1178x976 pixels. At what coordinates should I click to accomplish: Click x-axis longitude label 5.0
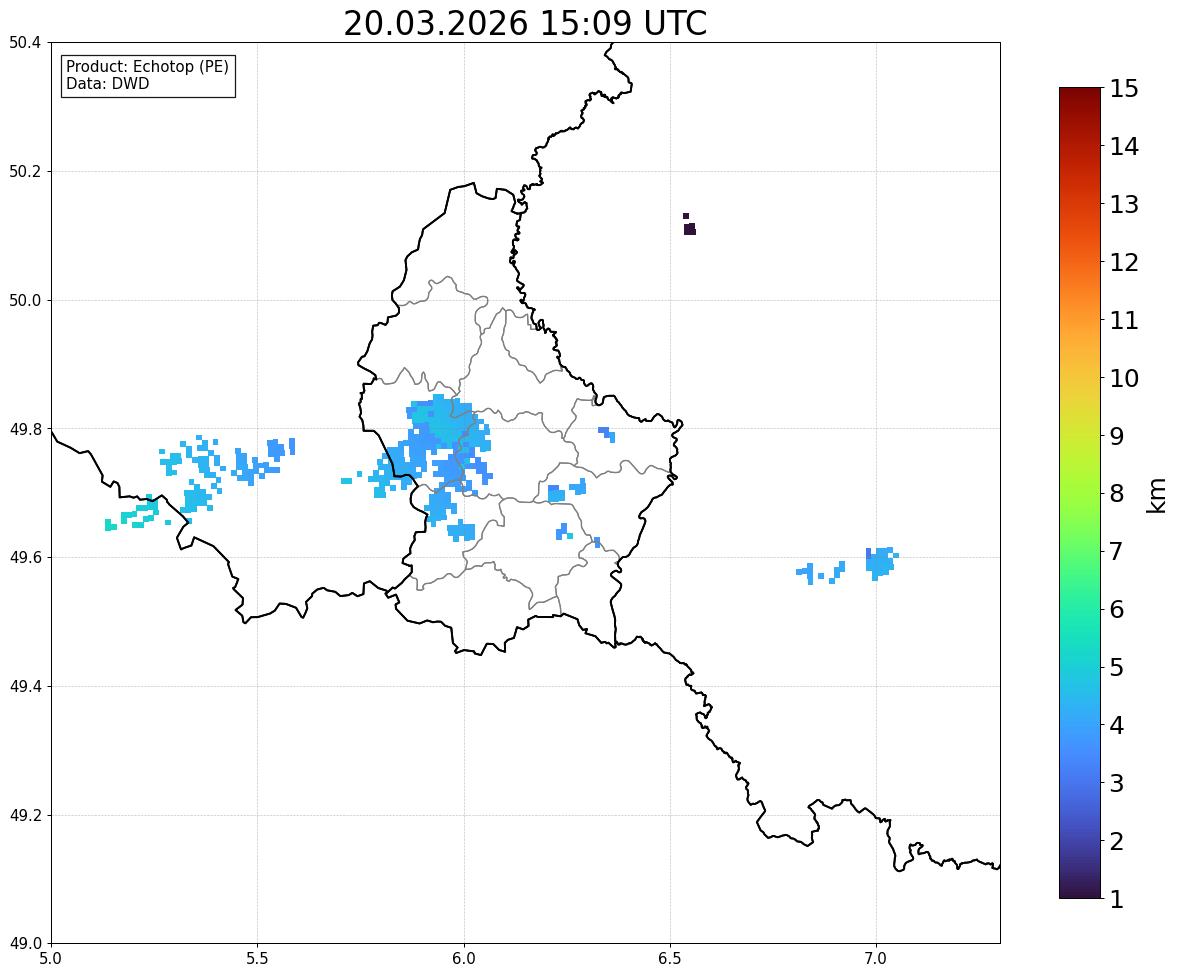click(51, 959)
